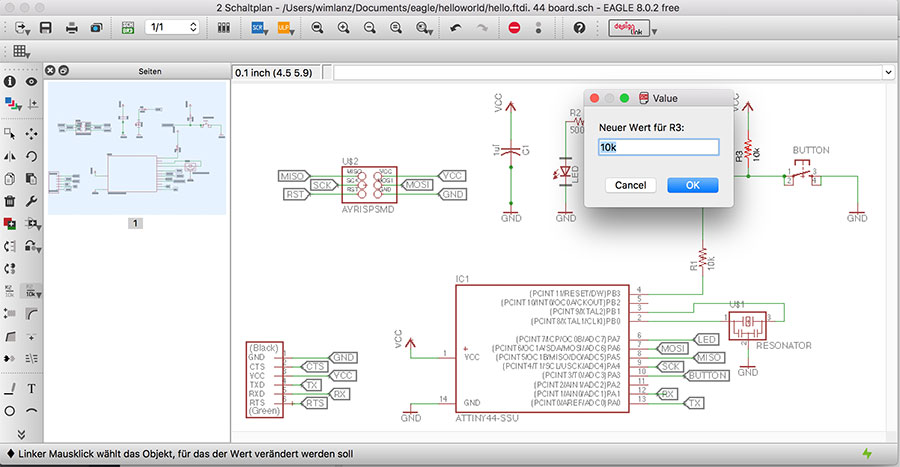The width and height of the screenshot is (900, 467).
Task: Click the Go traffic light icon
Action: pos(538,28)
